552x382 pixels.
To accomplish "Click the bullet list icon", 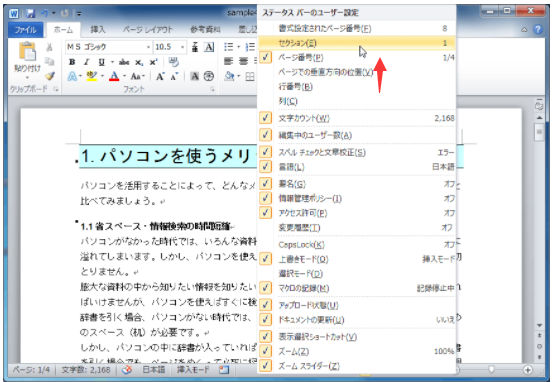I will (x=228, y=47).
